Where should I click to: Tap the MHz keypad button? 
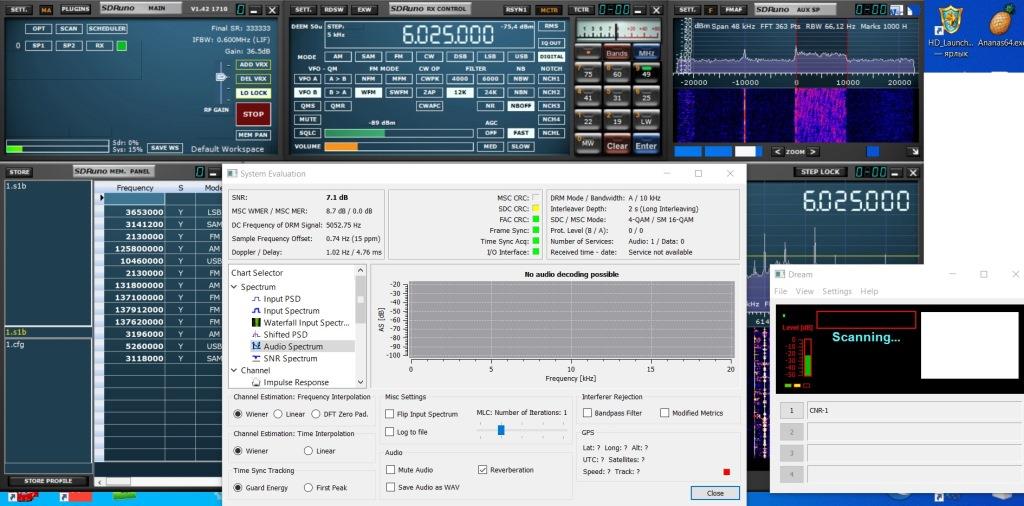(647, 53)
